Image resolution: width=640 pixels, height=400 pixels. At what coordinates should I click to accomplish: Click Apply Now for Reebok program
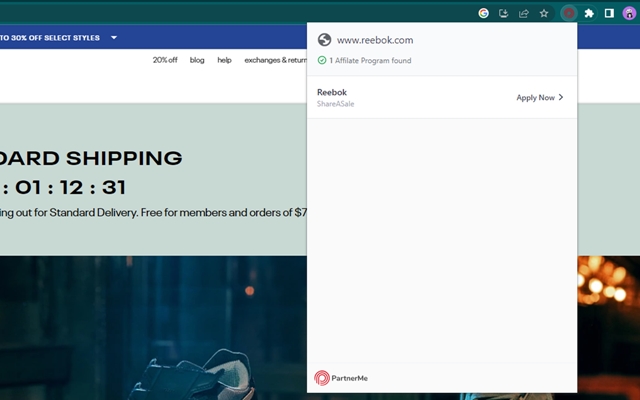tap(535, 98)
